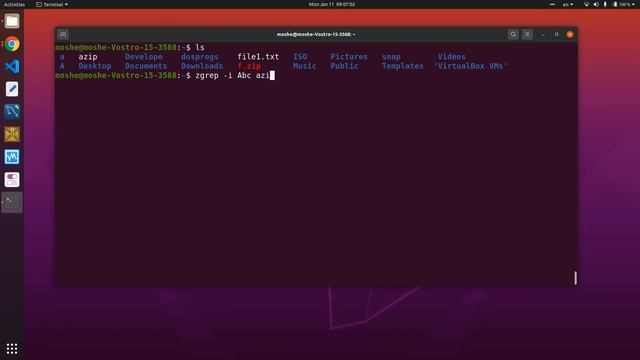Open the yellow box app in dock
This screenshot has height=360, width=640.
click(12, 134)
